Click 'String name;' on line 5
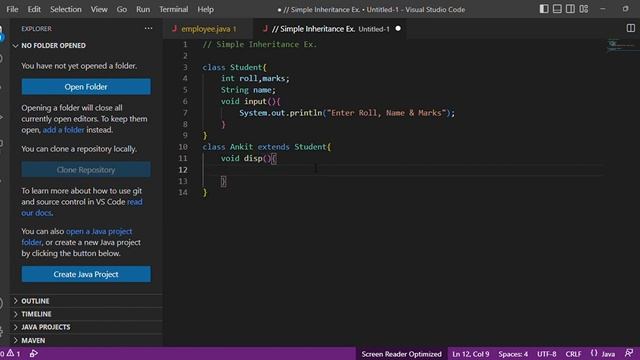The image size is (640, 360). (248, 90)
